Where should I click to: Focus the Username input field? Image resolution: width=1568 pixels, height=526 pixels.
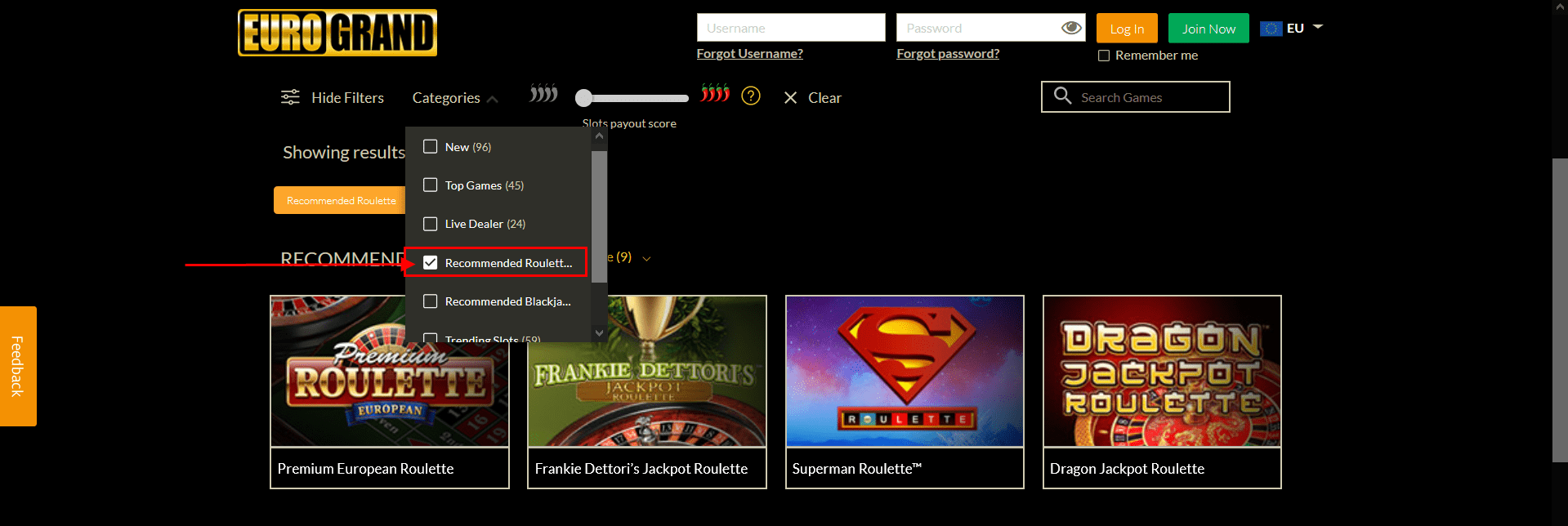[791, 28]
